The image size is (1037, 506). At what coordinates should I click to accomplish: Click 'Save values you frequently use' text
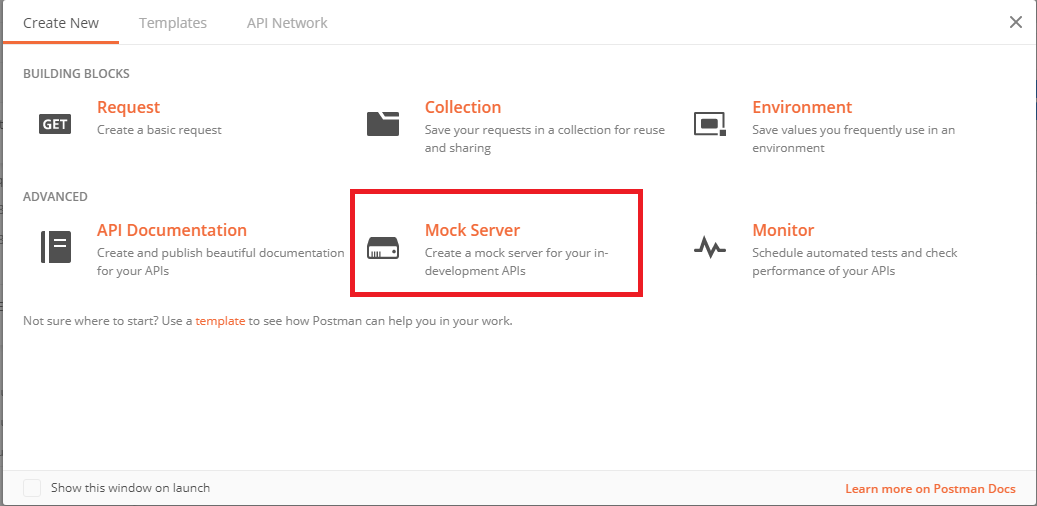[x=854, y=139]
